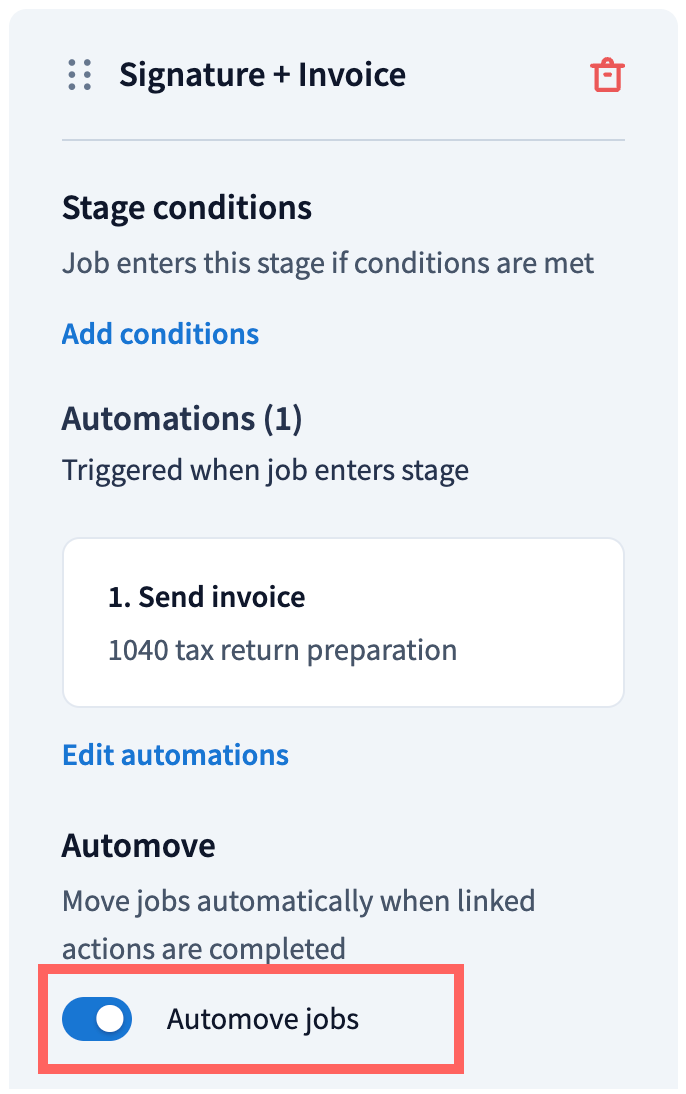Click the text about conditions being met
The image size is (686, 1094).
tap(328, 264)
